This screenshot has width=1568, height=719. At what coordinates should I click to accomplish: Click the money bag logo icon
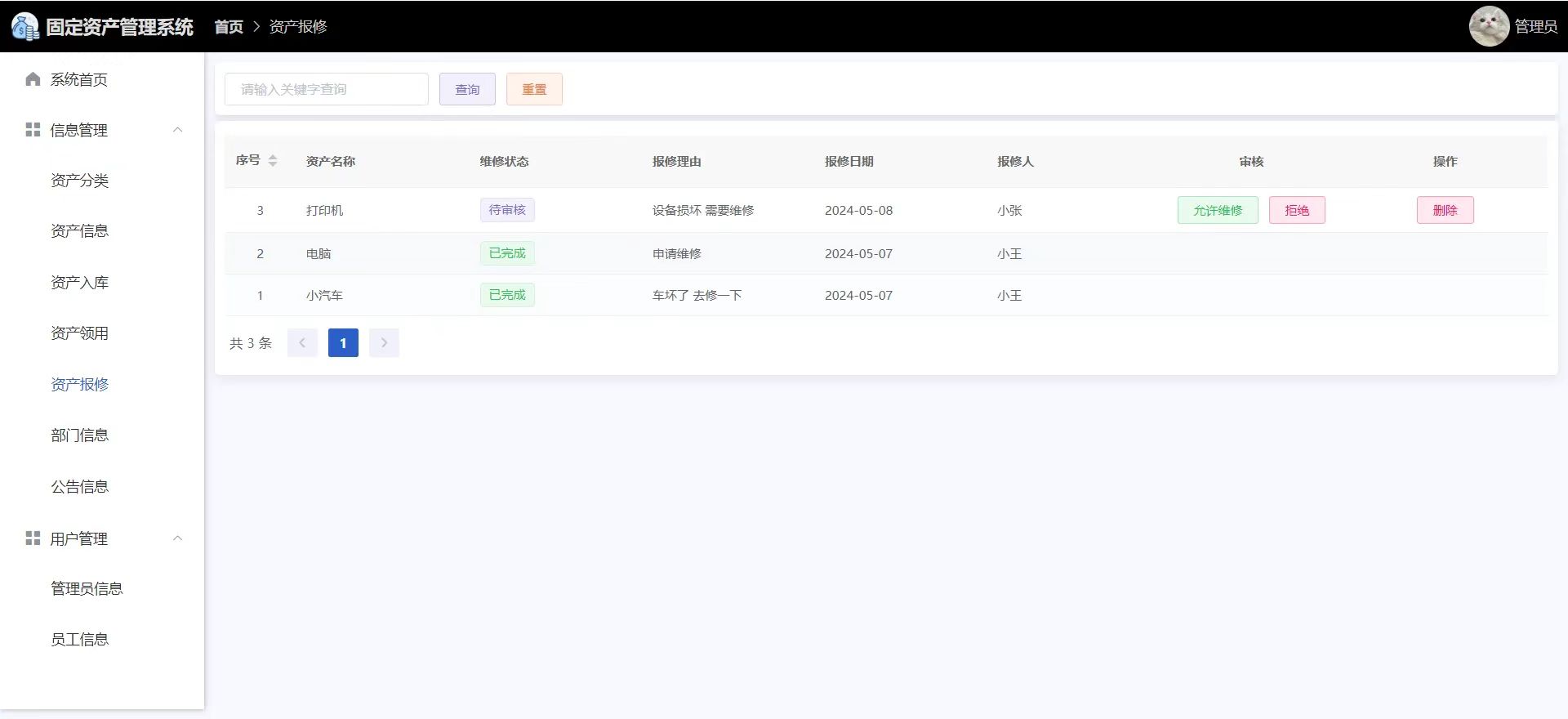24,27
